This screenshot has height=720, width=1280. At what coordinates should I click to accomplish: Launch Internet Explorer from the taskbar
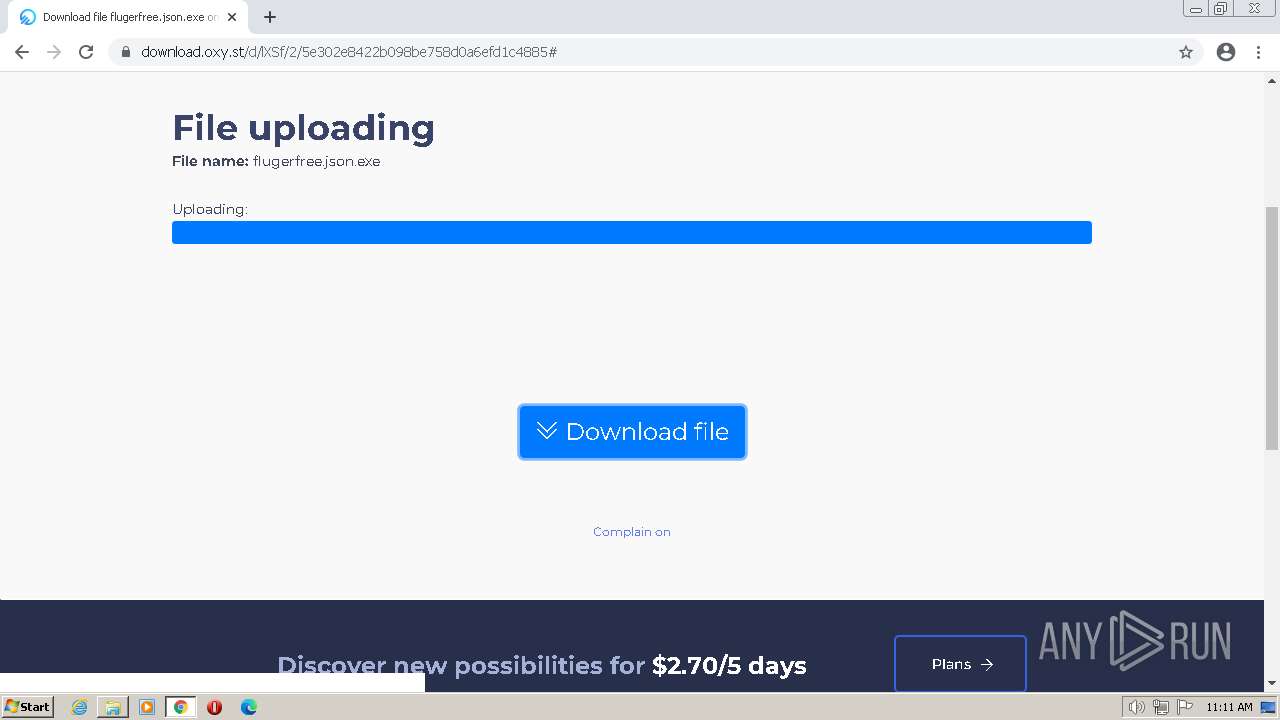point(79,707)
